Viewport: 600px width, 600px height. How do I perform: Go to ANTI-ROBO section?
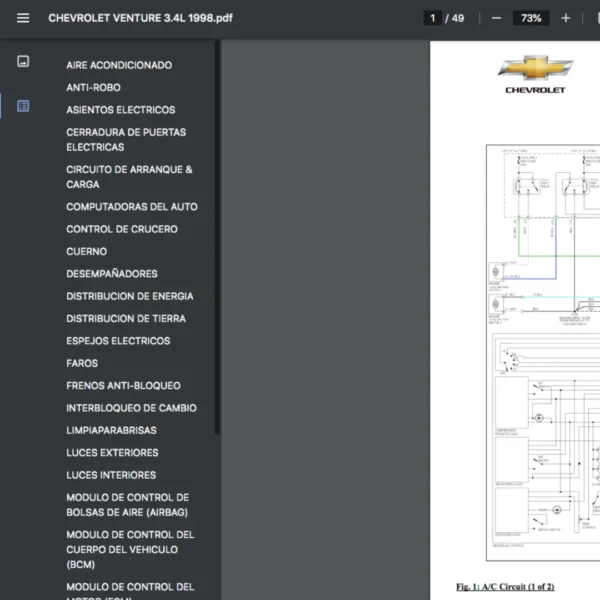click(x=93, y=87)
